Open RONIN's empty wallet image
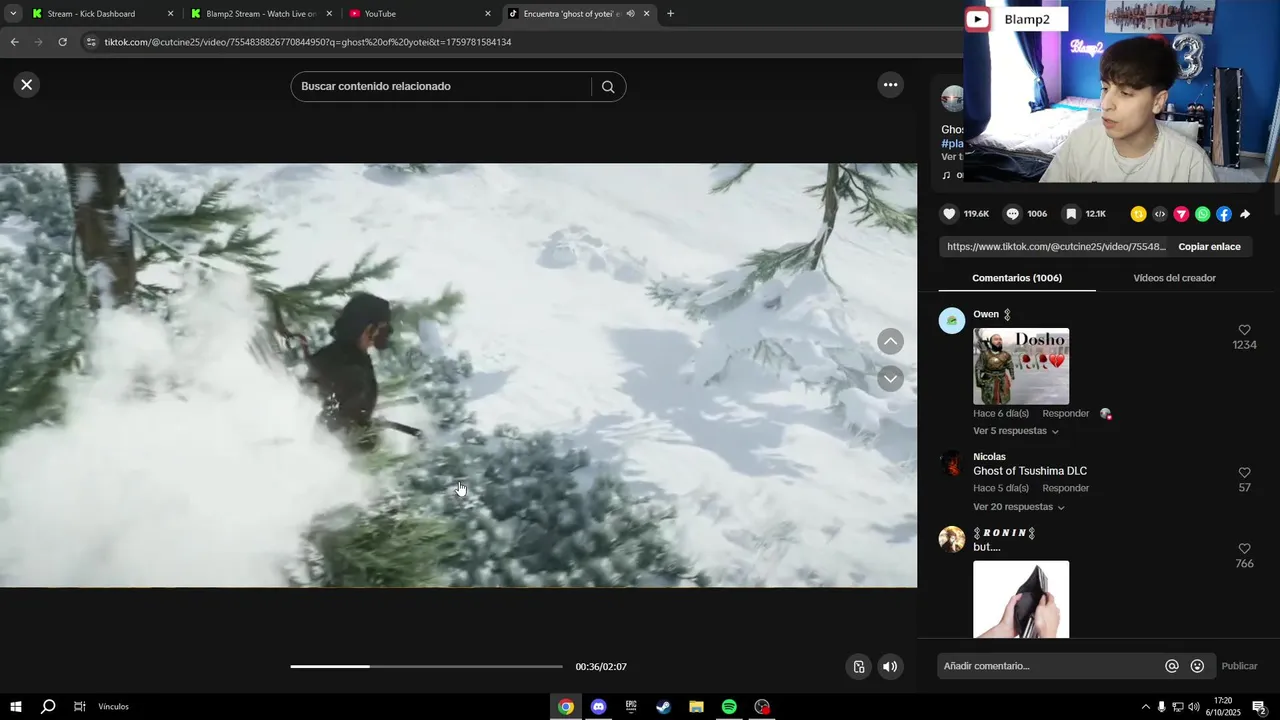Viewport: 1280px width, 720px height. click(x=1021, y=599)
